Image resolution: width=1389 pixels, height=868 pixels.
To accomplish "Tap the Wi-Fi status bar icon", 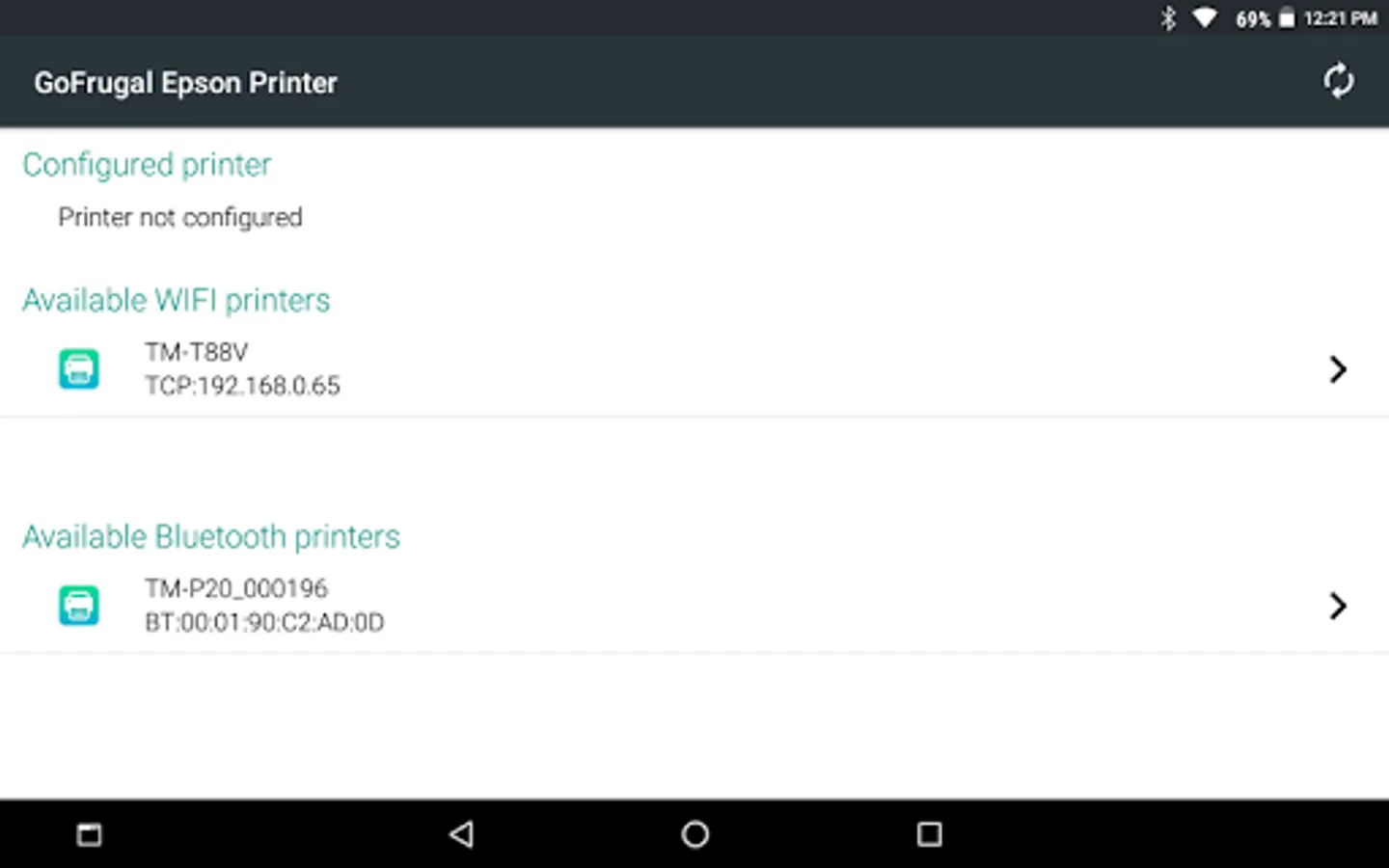I will (x=1205, y=18).
